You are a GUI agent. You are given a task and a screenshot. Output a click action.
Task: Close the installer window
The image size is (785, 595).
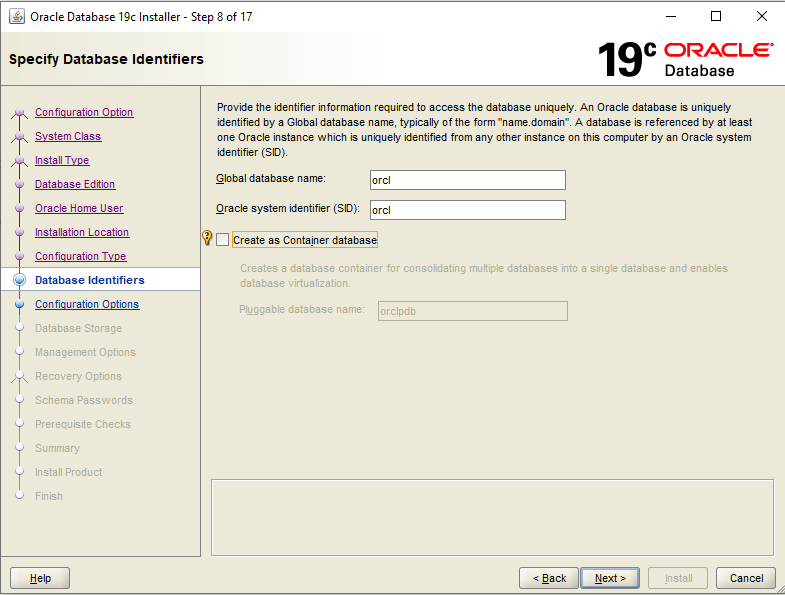pos(761,17)
